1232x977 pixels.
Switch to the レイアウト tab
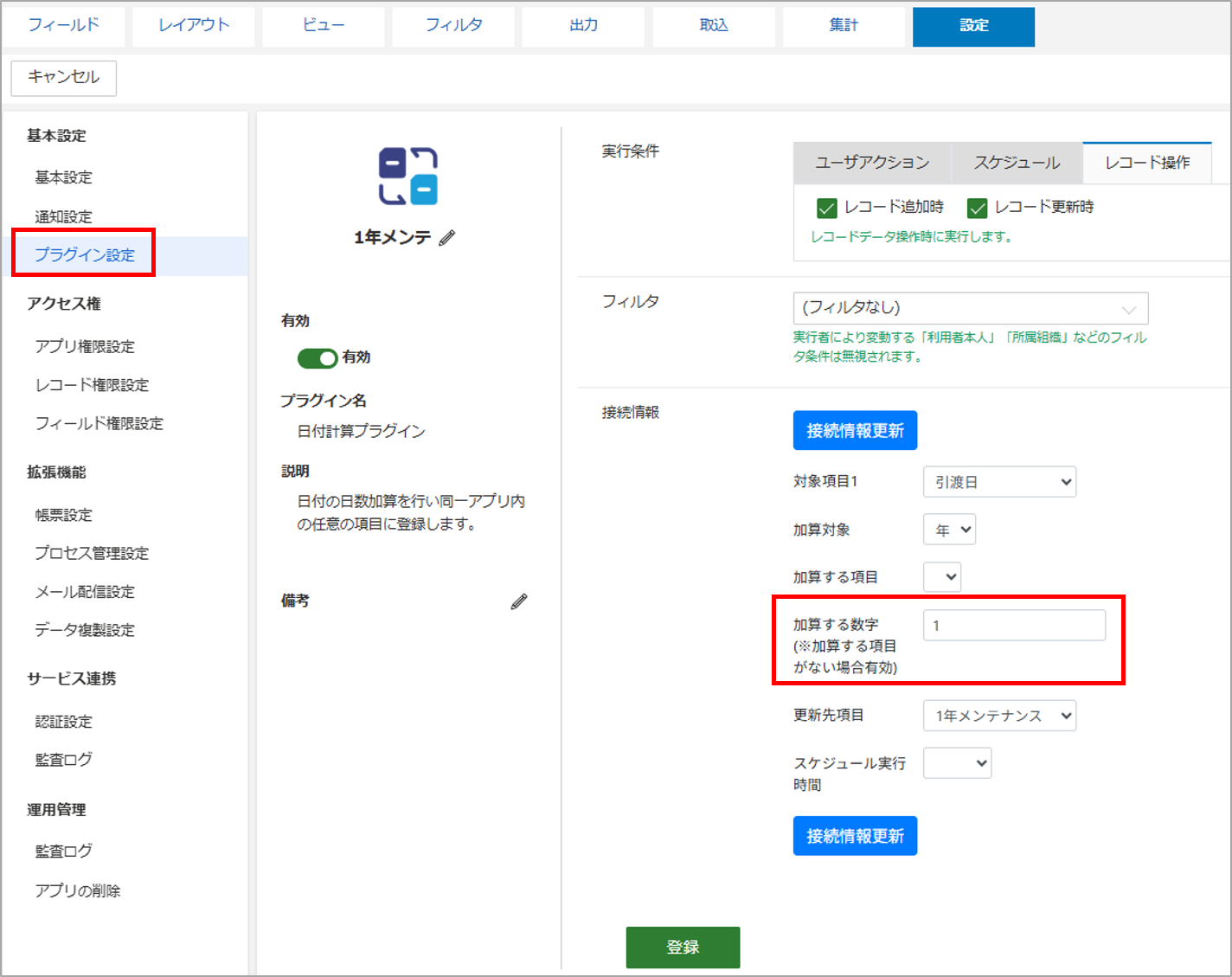click(x=194, y=26)
